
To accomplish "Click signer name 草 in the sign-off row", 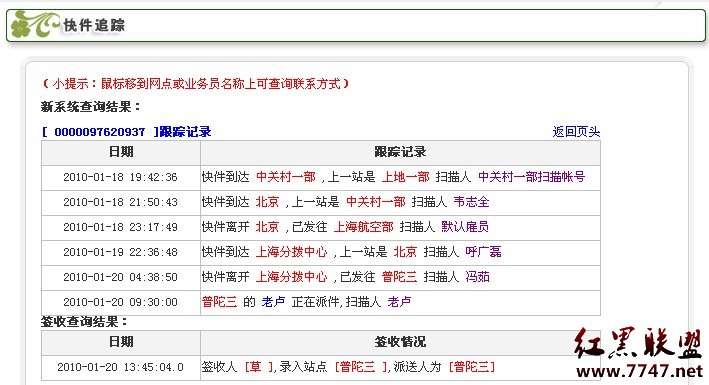I will coord(256,366).
